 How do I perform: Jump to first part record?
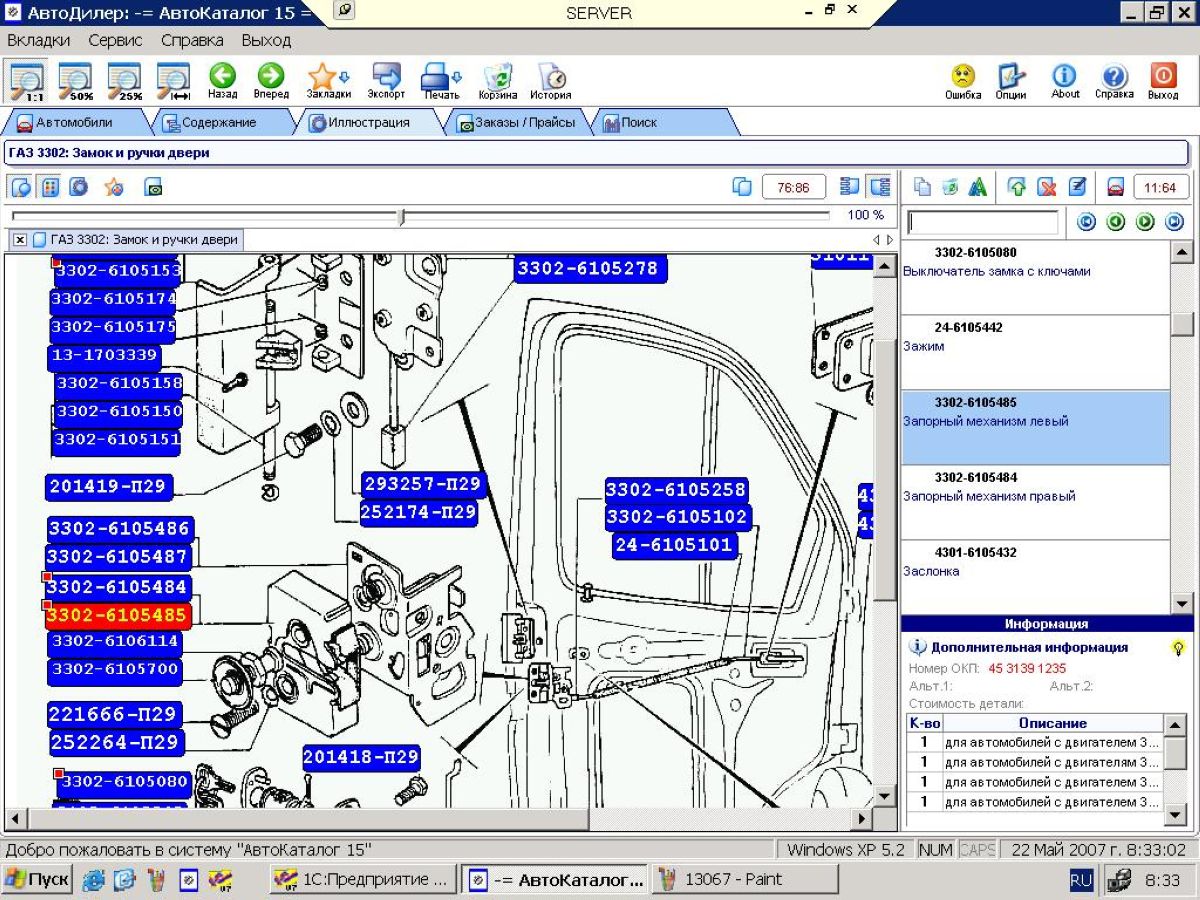(x=1087, y=222)
